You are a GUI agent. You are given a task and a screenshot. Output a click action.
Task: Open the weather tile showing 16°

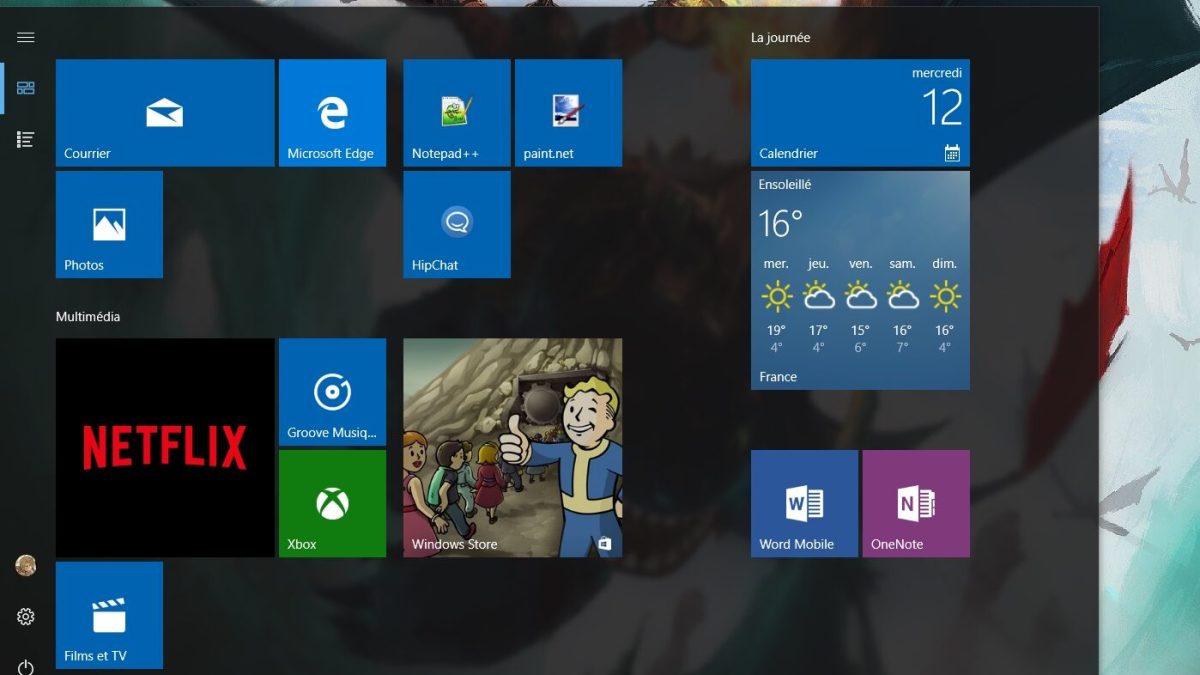[x=860, y=280]
